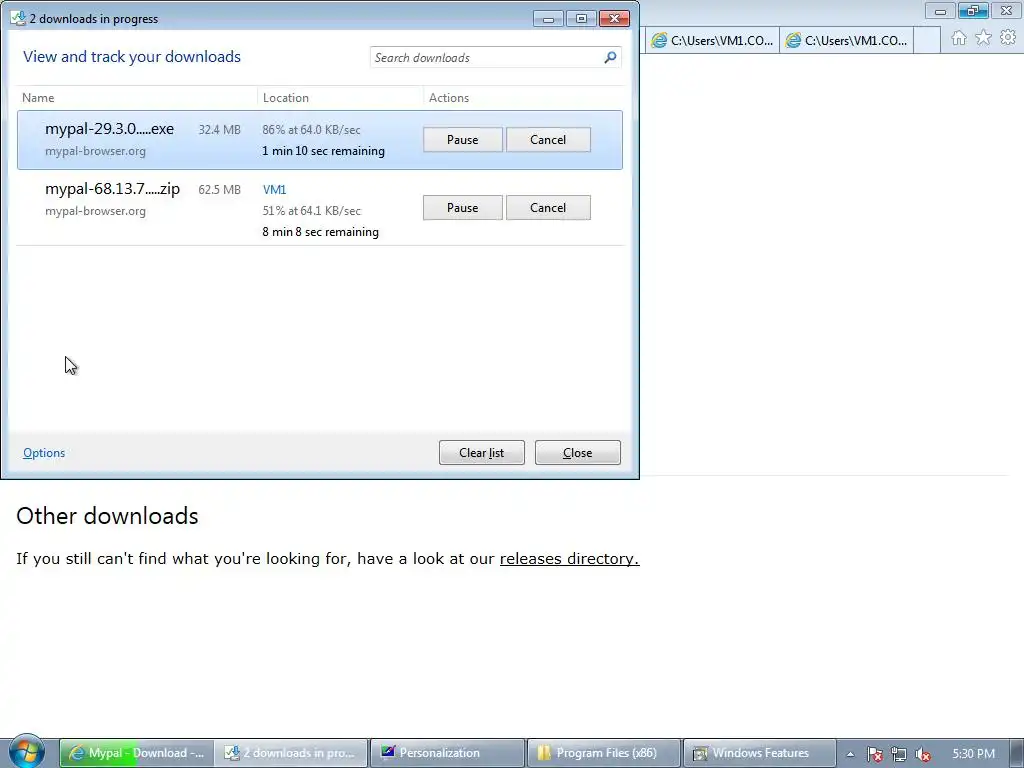The image size is (1024, 768).
Task: Cancel the mypal-29.3.0 exe download
Action: point(548,140)
